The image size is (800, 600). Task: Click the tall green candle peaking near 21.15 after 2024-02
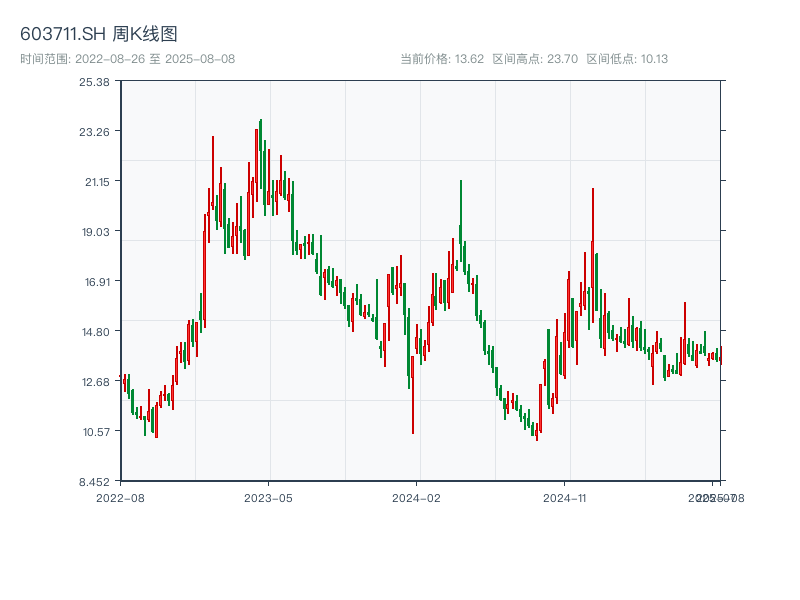[x=461, y=220]
